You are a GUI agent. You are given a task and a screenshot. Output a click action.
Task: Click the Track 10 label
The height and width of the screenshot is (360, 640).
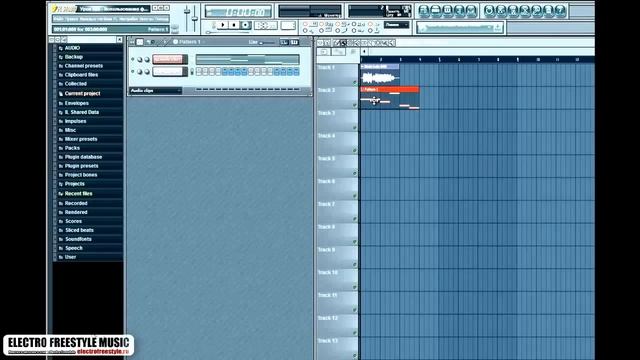(x=328, y=272)
